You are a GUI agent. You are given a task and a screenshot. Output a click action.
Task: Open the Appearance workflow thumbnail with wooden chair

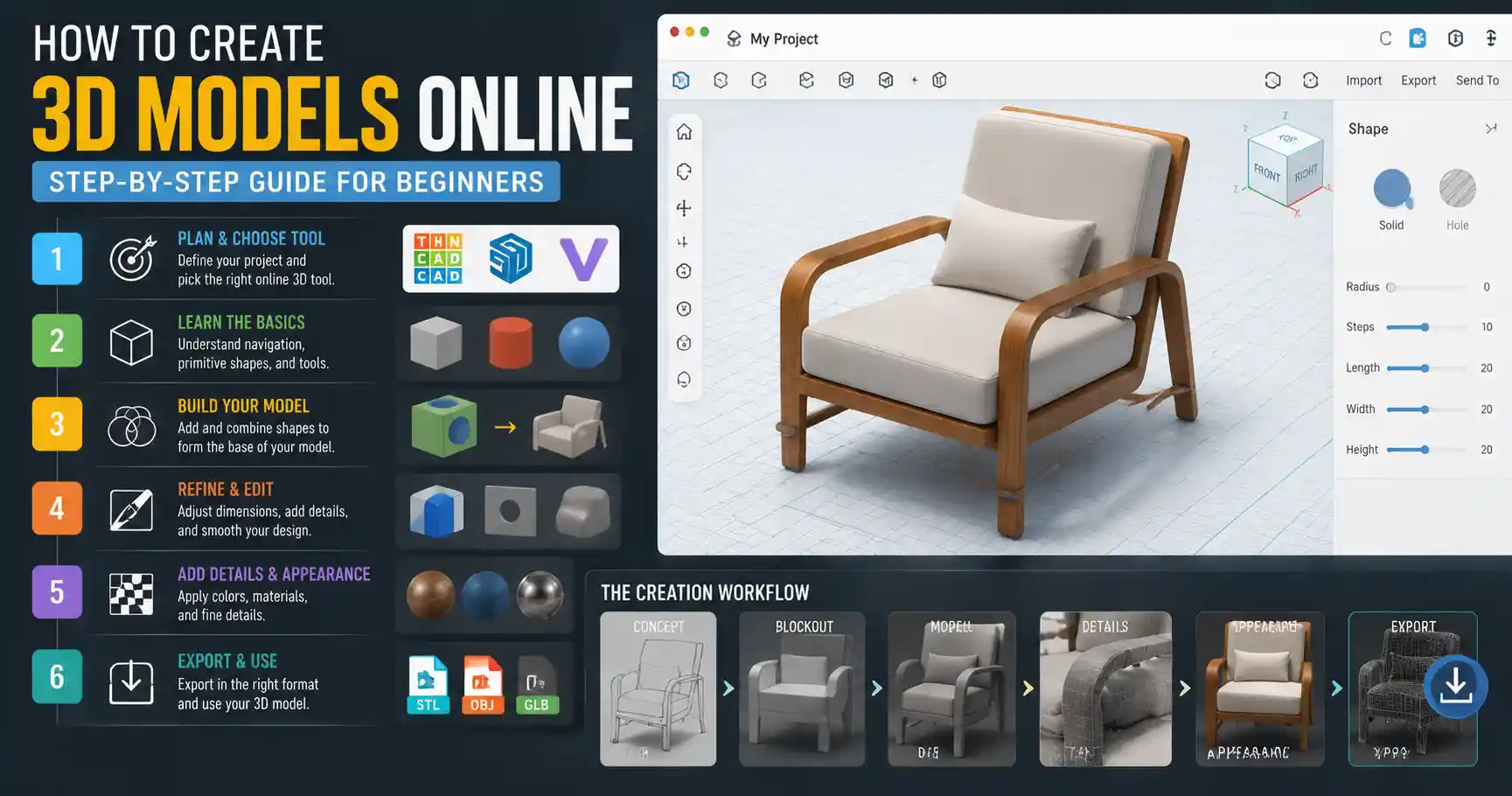pyautogui.click(x=1260, y=688)
